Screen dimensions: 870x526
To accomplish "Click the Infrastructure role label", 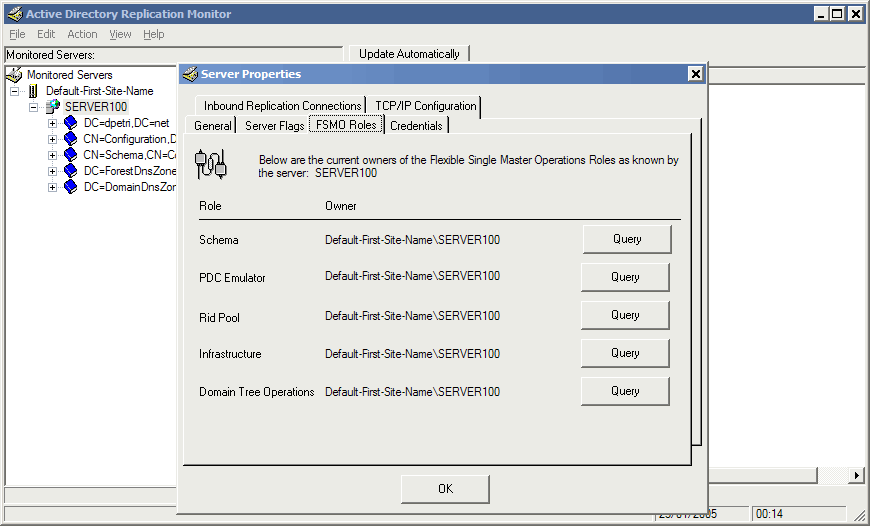I will [x=230, y=354].
